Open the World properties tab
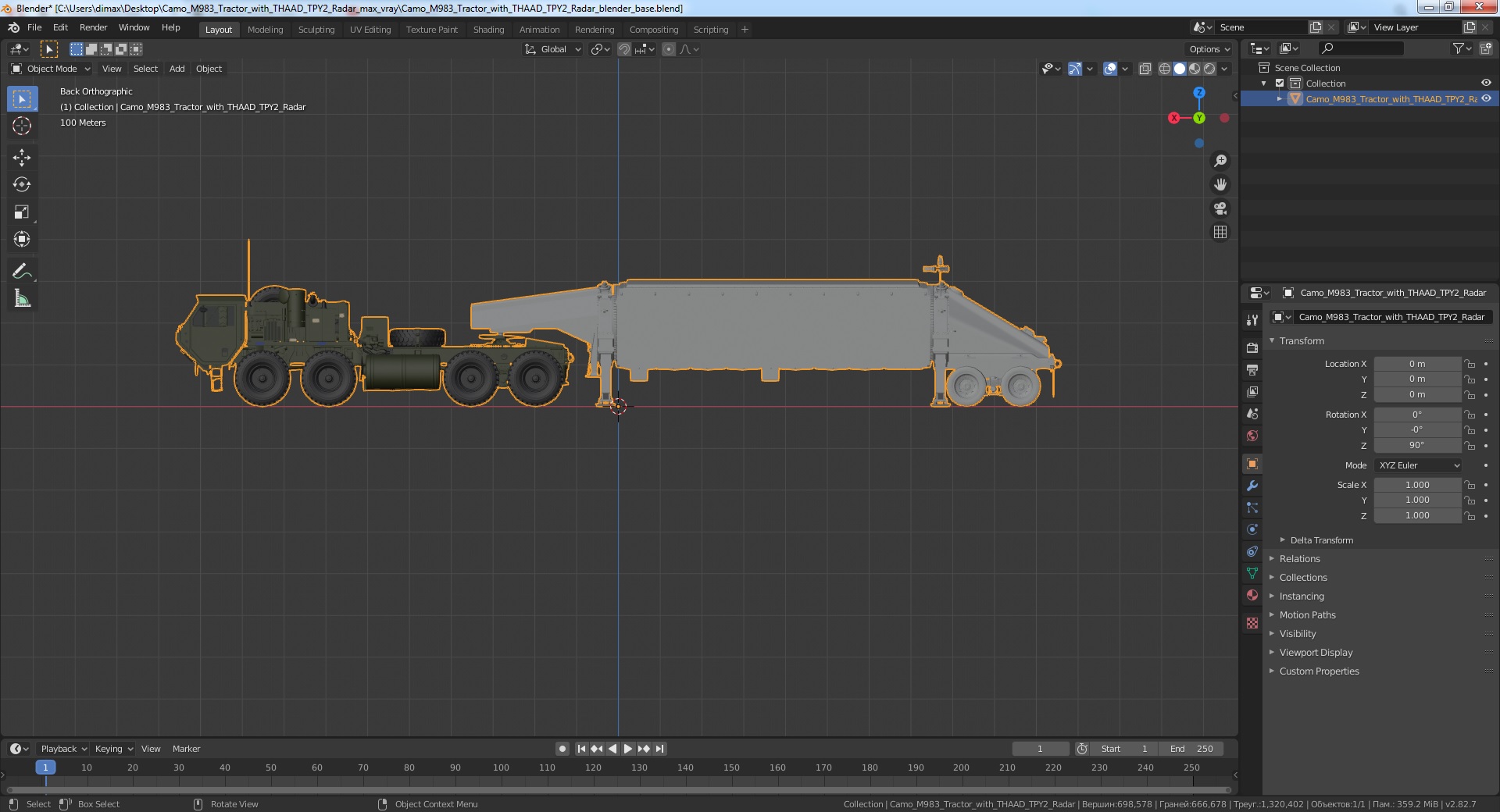 click(x=1252, y=436)
